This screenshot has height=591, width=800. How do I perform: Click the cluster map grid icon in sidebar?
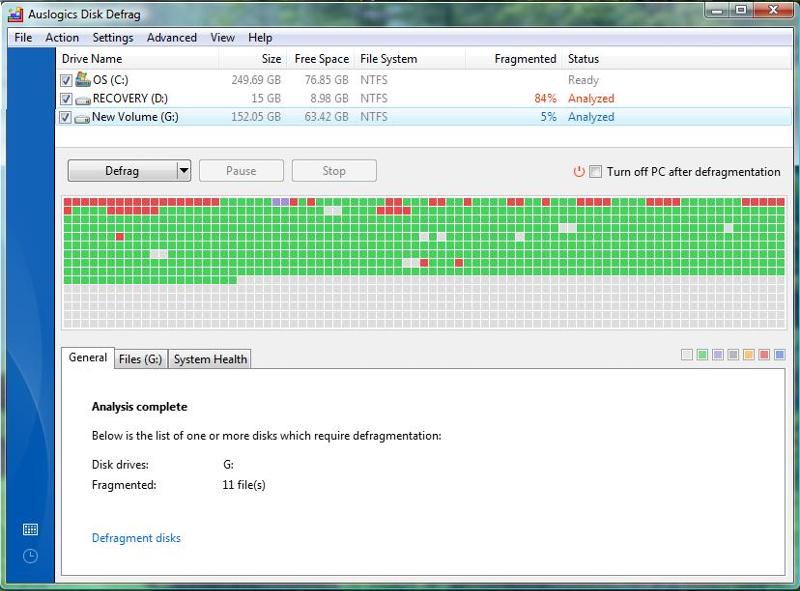pyautogui.click(x=31, y=529)
